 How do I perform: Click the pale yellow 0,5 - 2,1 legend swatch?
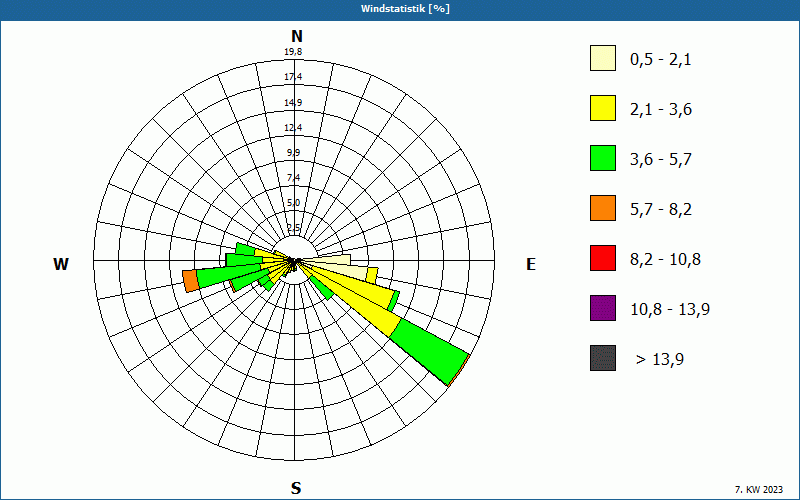603,58
